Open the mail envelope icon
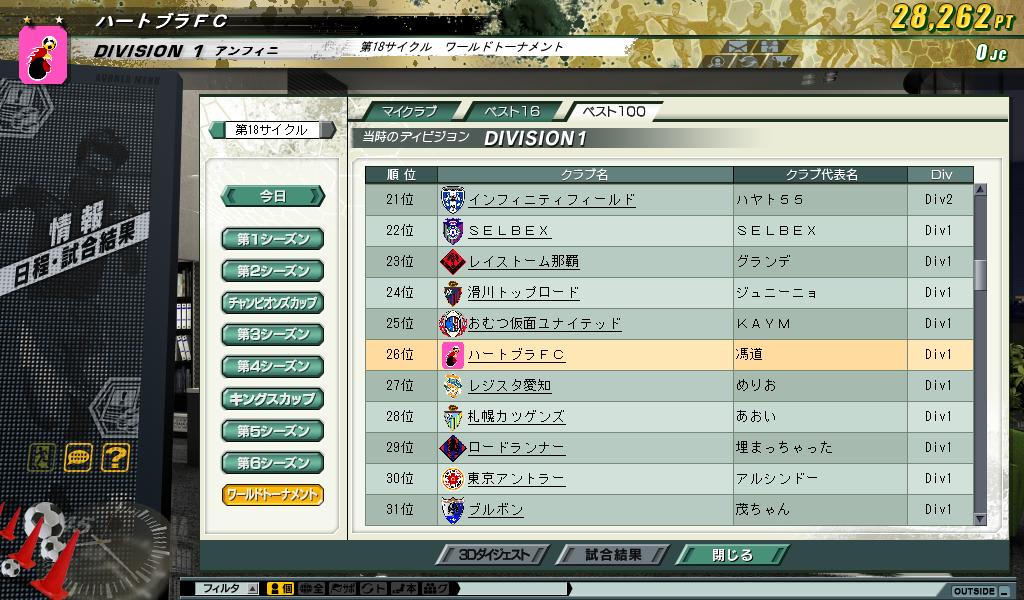This screenshot has width=1024, height=600. pyautogui.click(x=737, y=47)
